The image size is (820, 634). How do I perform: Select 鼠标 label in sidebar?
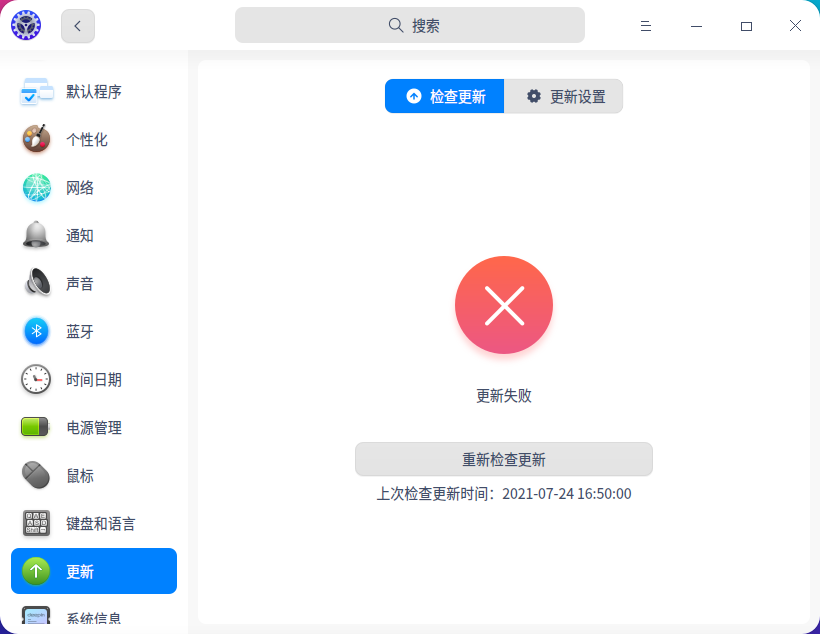click(79, 476)
